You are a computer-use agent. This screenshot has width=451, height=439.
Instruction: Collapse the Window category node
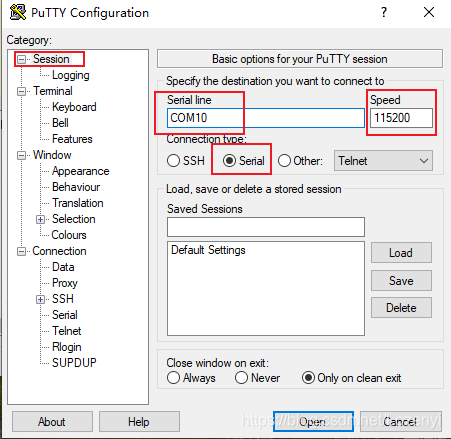click(x=21, y=155)
